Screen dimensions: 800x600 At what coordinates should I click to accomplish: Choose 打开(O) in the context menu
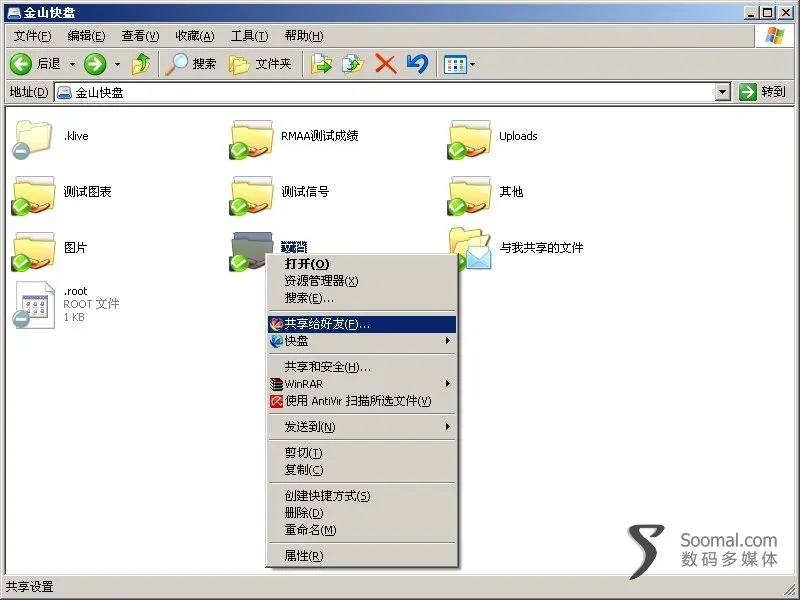(x=362, y=264)
